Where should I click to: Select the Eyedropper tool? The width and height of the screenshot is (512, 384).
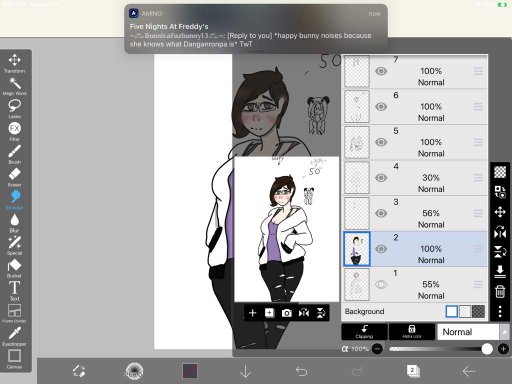pos(14,337)
